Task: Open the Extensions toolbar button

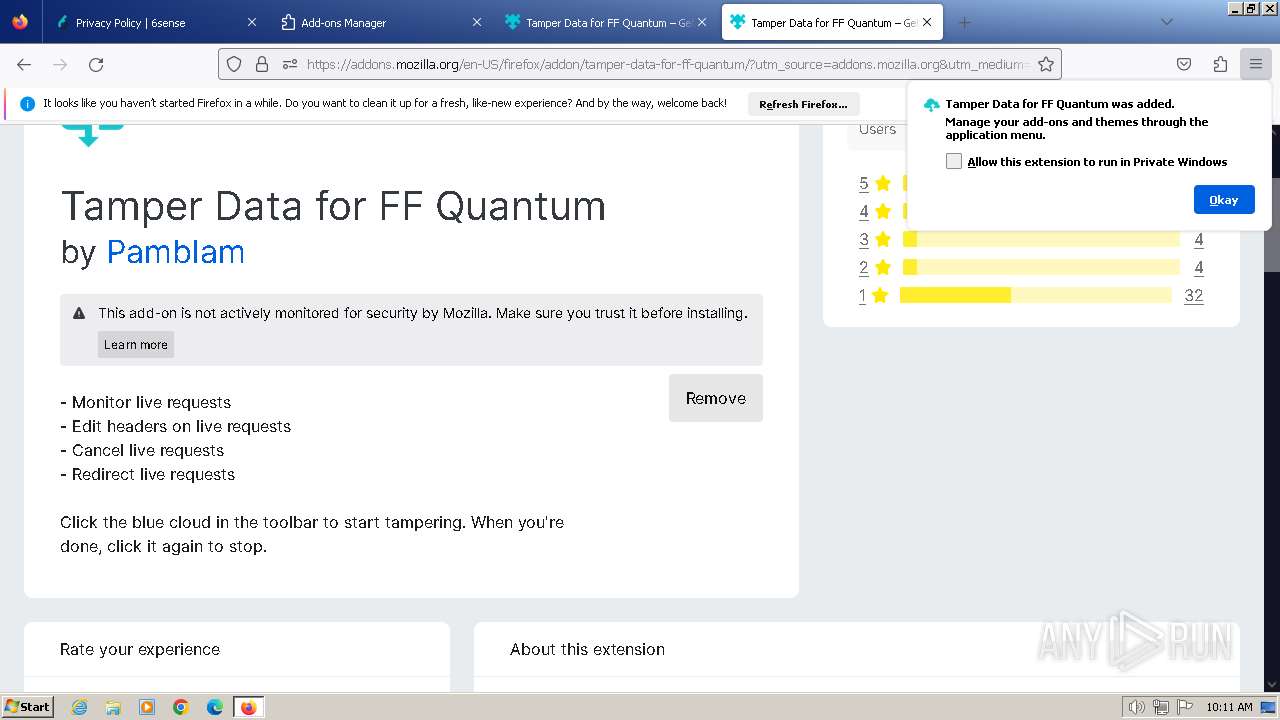Action: coord(1220,64)
